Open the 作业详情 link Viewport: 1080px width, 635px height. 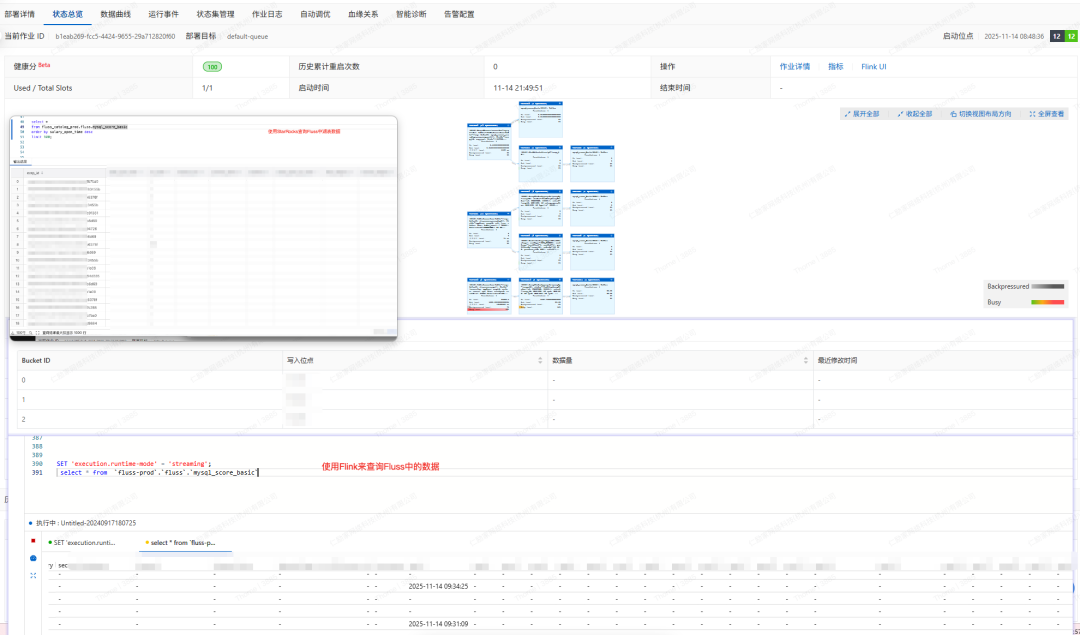[794, 67]
